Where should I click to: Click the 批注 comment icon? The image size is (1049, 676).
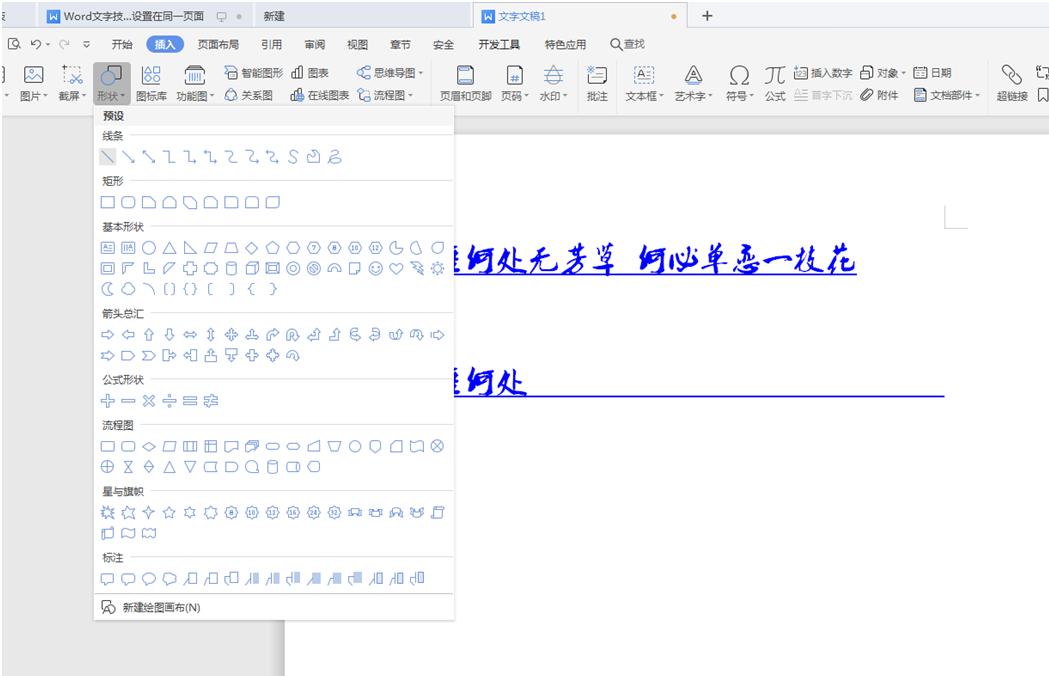point(598,82)
